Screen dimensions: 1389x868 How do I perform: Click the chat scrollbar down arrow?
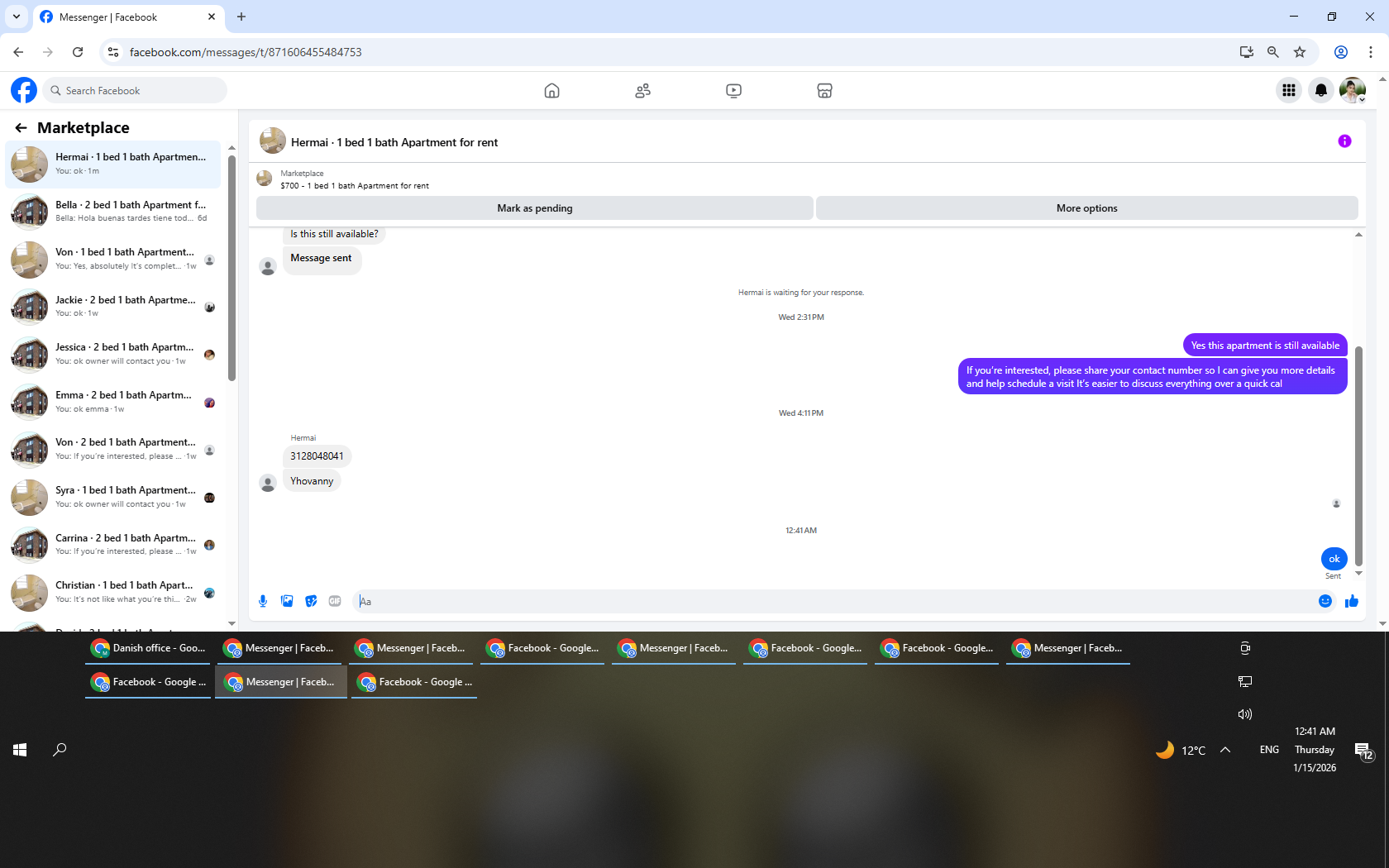pos(1358,573)
